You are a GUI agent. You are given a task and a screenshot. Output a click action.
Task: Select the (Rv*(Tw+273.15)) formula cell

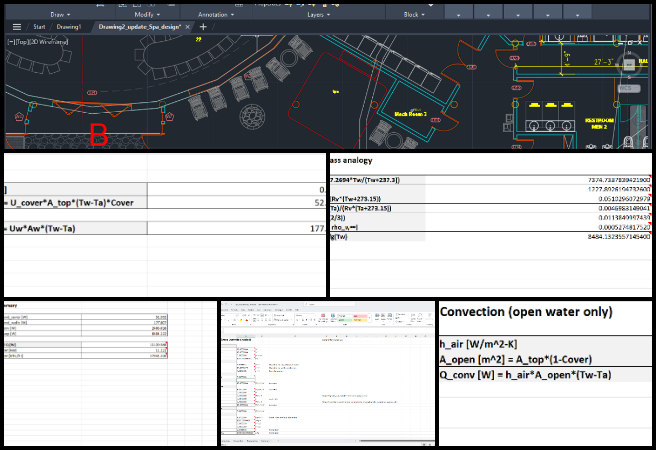click(377, 199)
